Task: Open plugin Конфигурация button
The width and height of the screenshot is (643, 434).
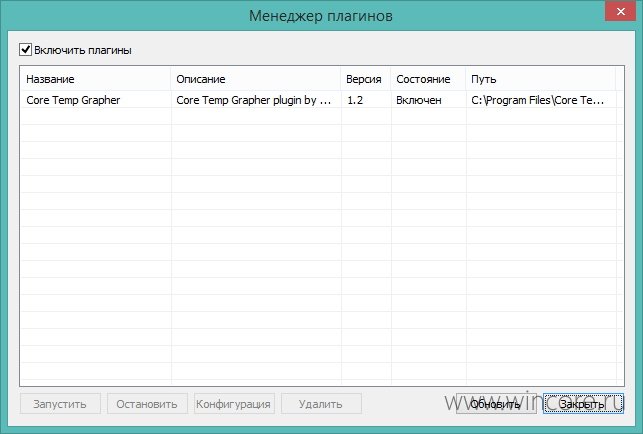Action: (234, 404)
